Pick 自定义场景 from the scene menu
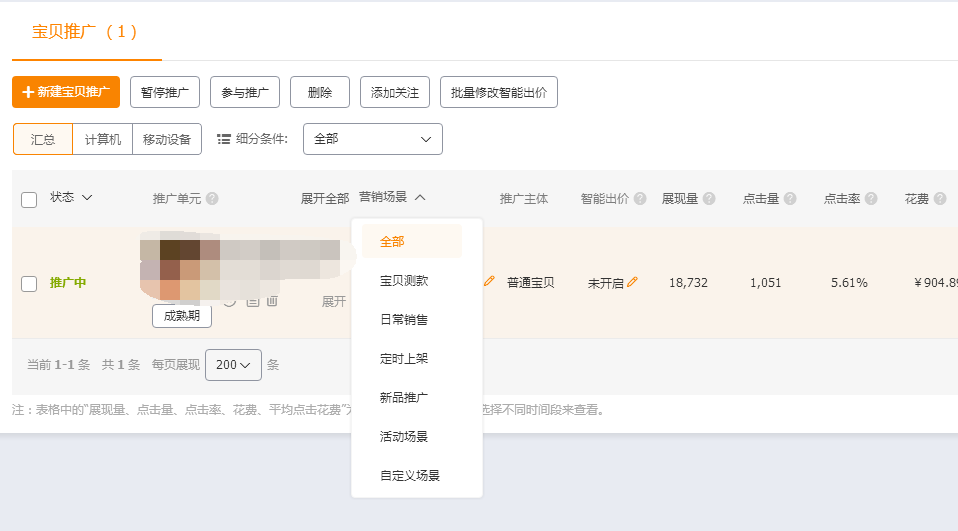Screen dimensions: 958x531 [410, 475]
